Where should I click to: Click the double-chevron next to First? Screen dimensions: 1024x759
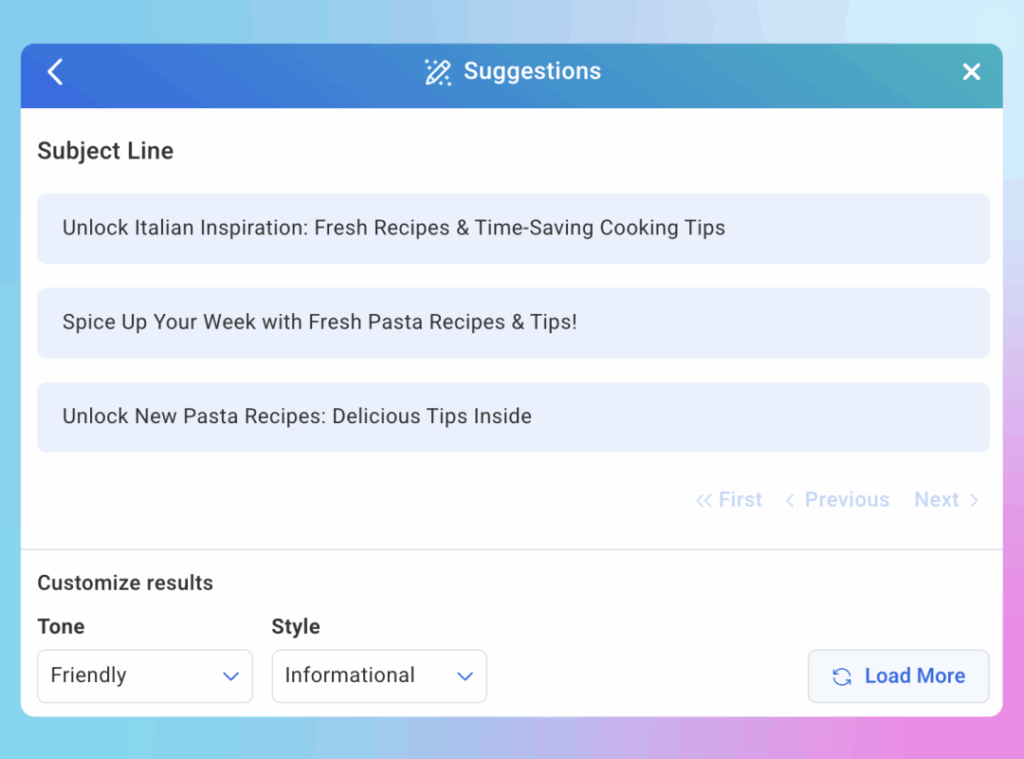(703, 500)
